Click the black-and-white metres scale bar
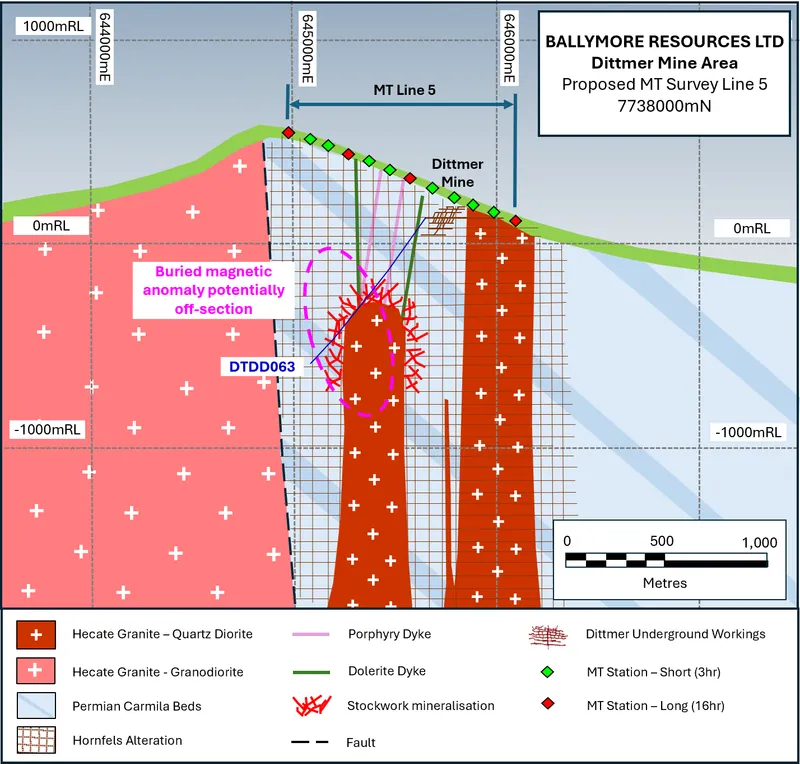This screenshot has height=764, width=800. pyautogui.click(x=666, y=560)
